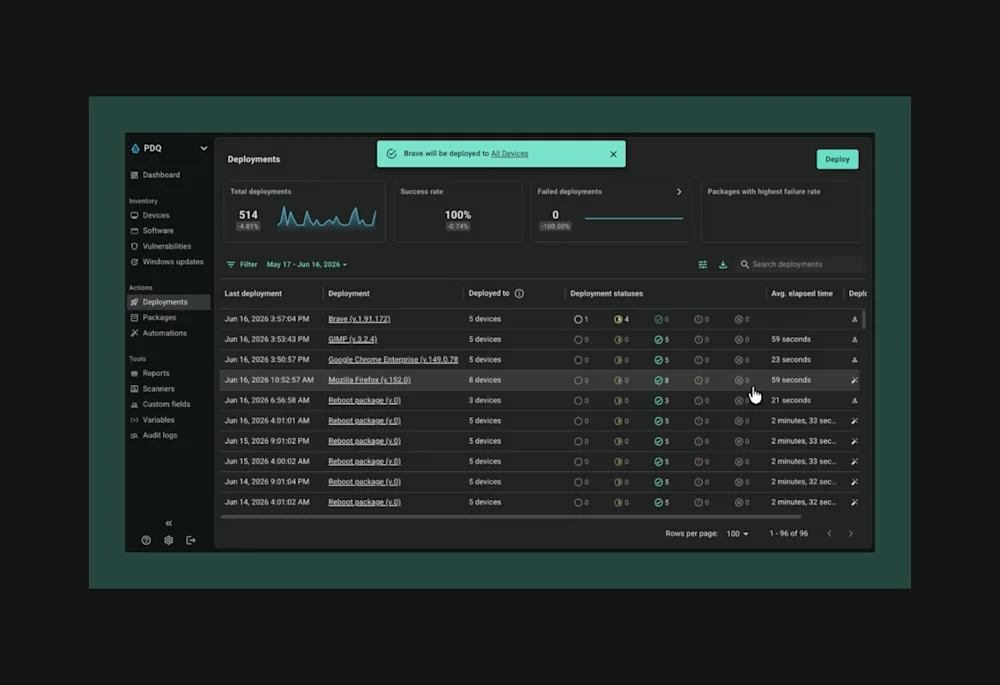Click automation icon in Firefox row
The image size is (1000, 685).
tap(855, 380)
